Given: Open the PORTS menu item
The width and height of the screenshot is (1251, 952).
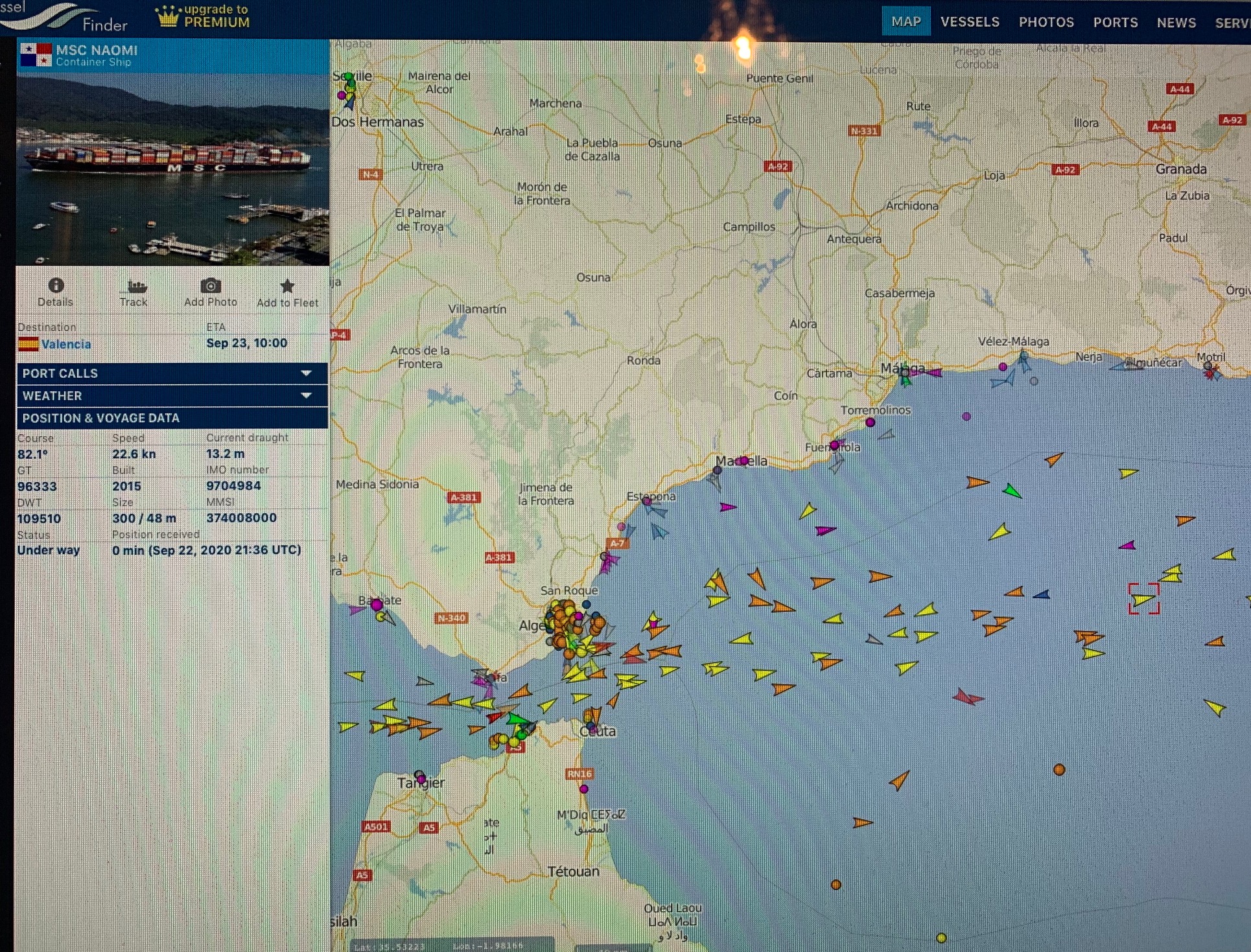Looking at the screenshot, I should click(1115, 23).
